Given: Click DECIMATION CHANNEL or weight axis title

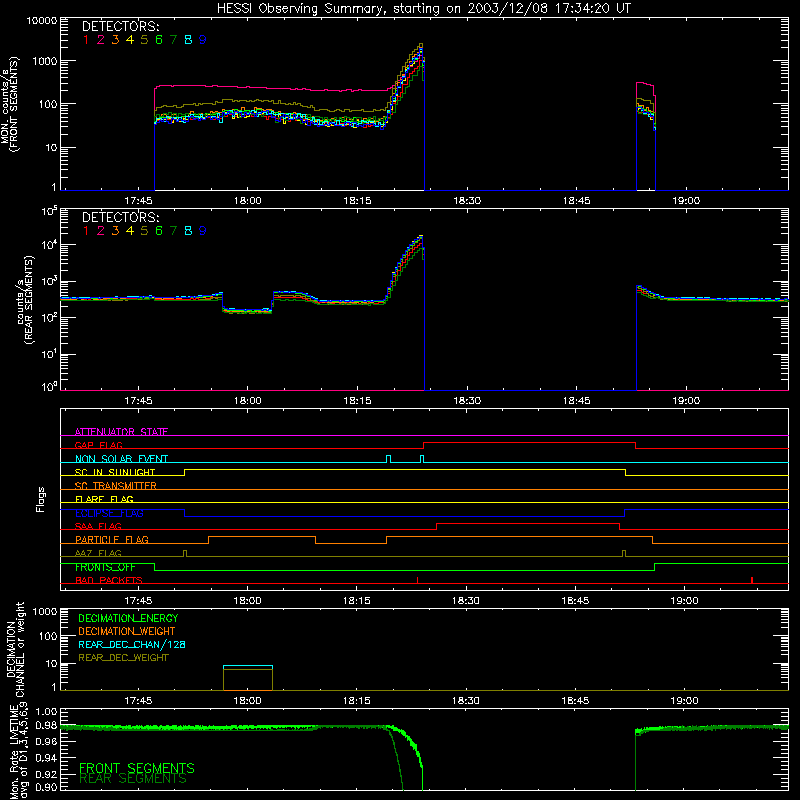Looking at the screenshot, I should click(15, 649).
